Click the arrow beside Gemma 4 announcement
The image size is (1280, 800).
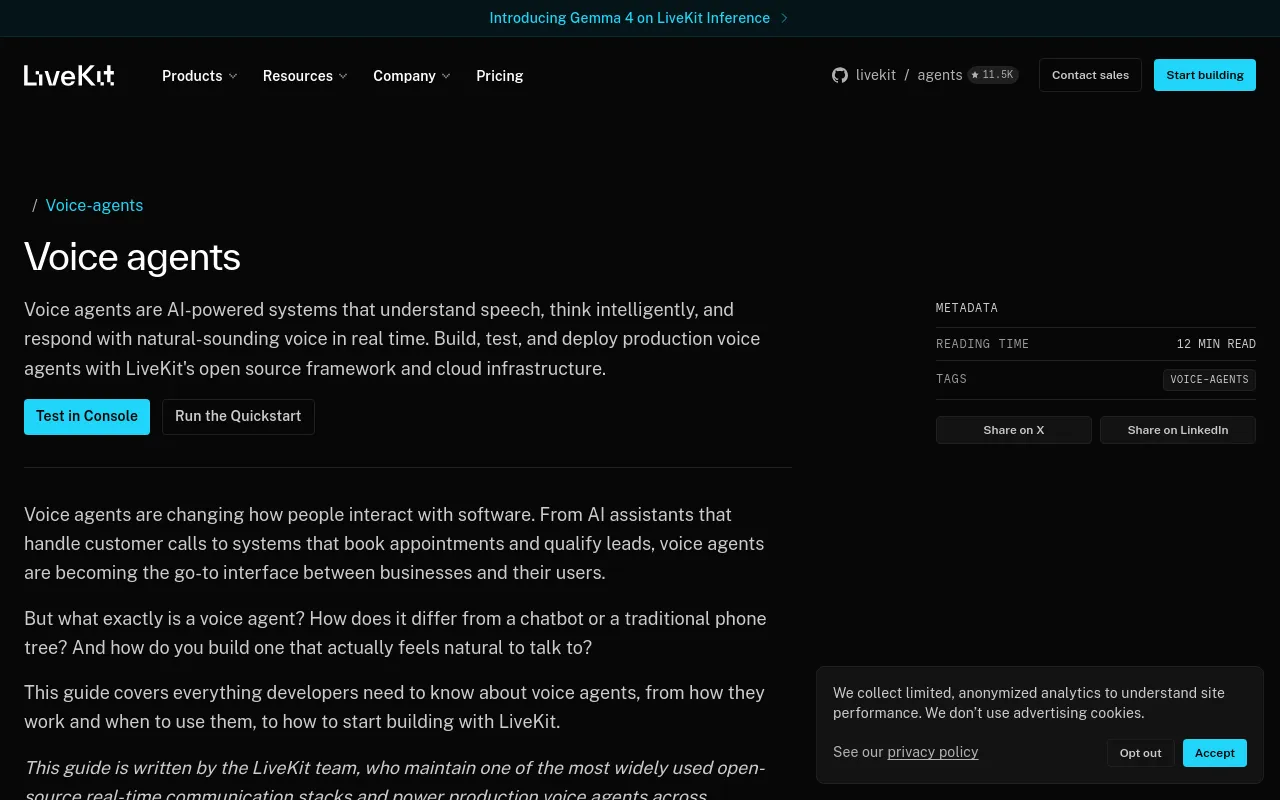(784, 18)
